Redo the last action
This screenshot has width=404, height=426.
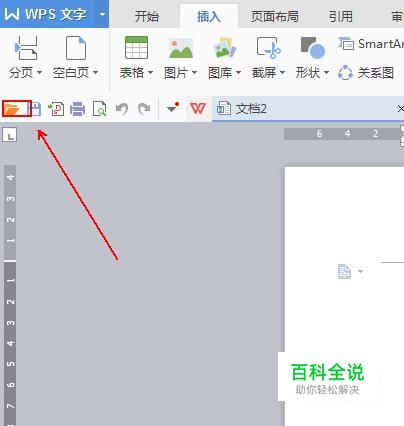pos(144,109)
